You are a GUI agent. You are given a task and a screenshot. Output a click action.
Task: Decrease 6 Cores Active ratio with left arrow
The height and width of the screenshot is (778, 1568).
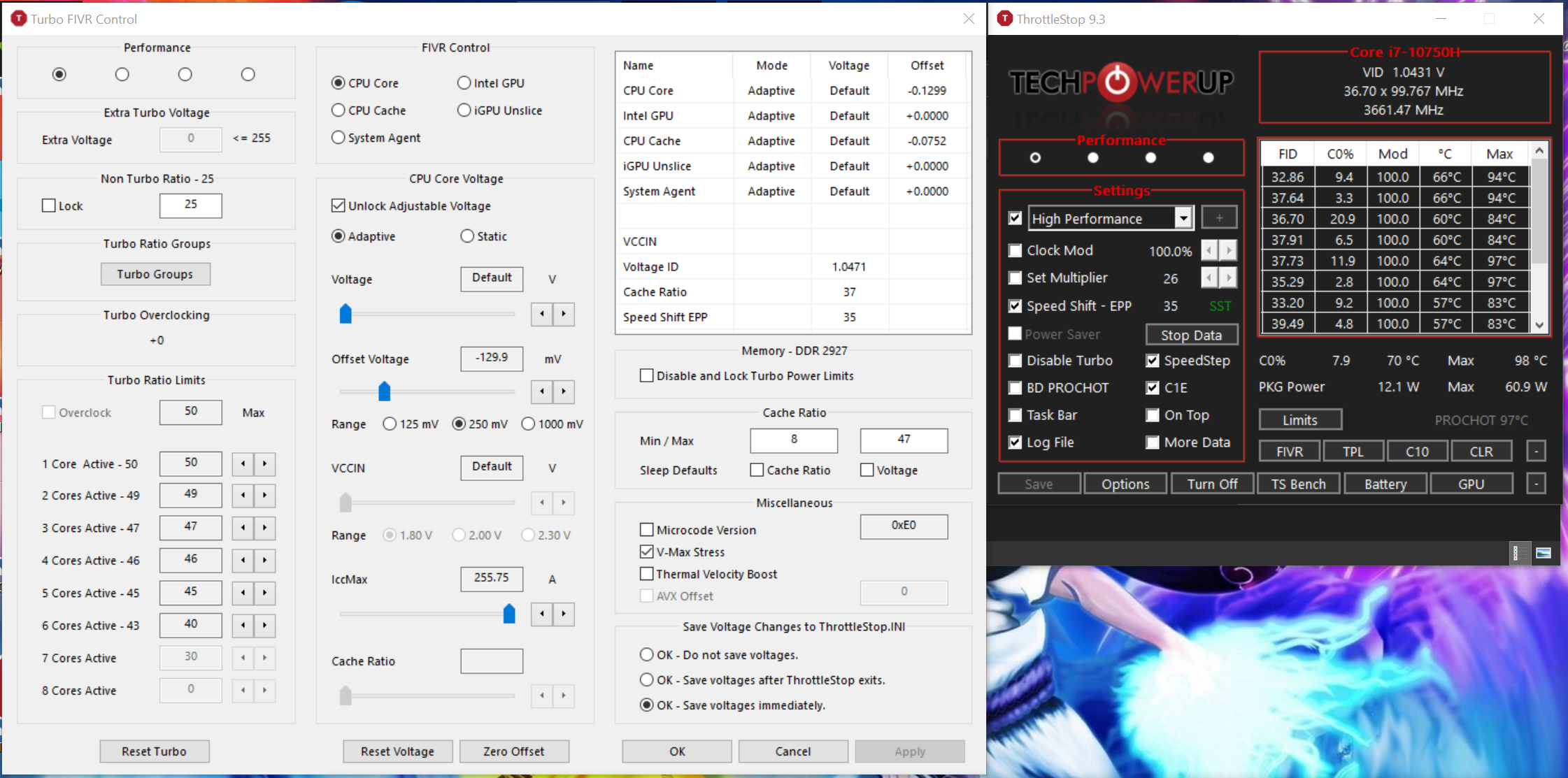pyautogui.click(x=243, y=625)
